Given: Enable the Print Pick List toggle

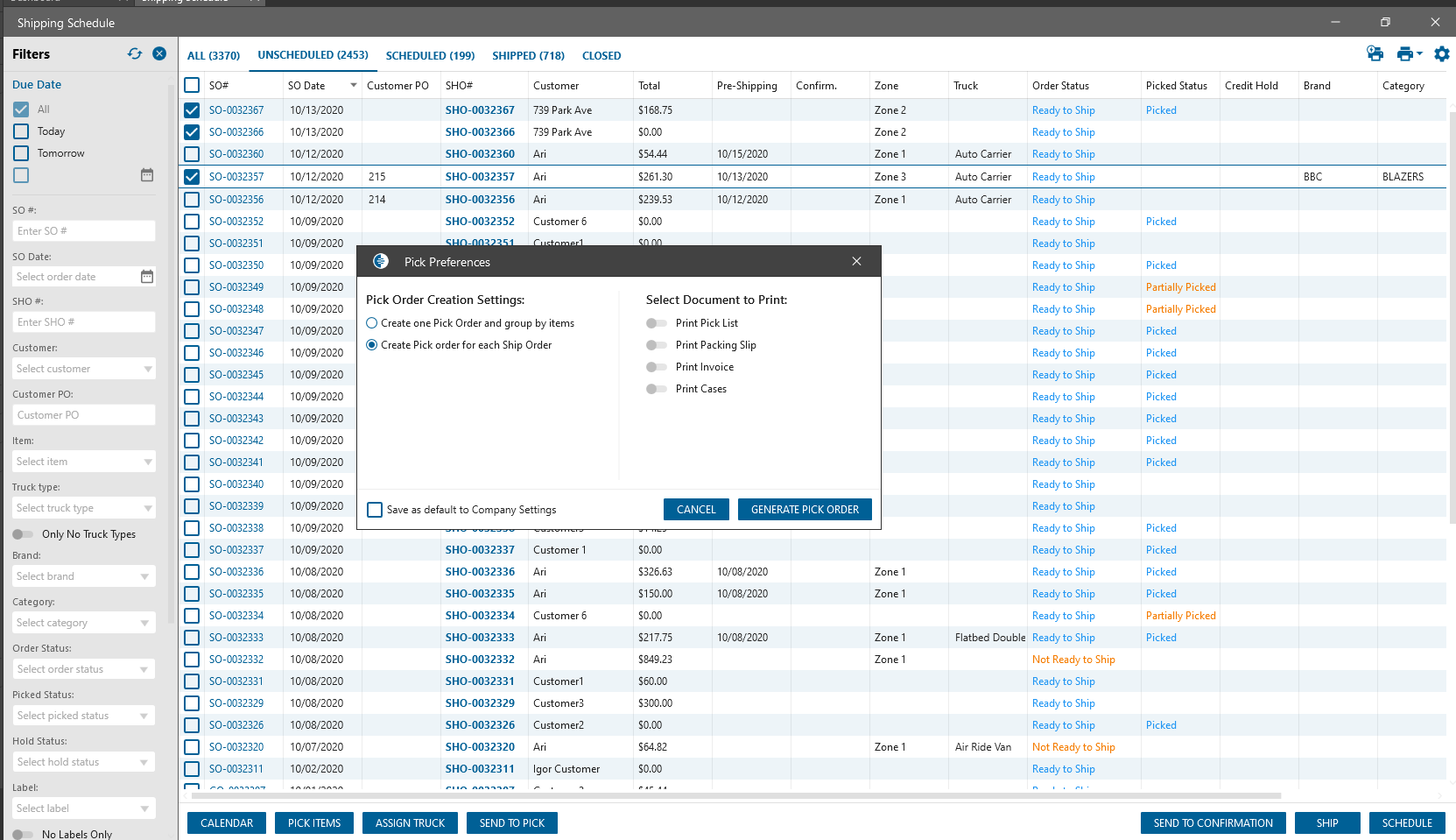Looking at the screenshot, I should pyautogui.click(x=656, y=323).
